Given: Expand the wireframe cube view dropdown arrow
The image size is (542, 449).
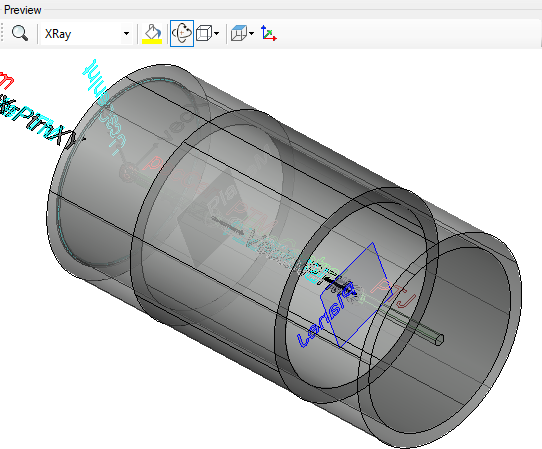Looking at the screenshot, I should (216, 34).
